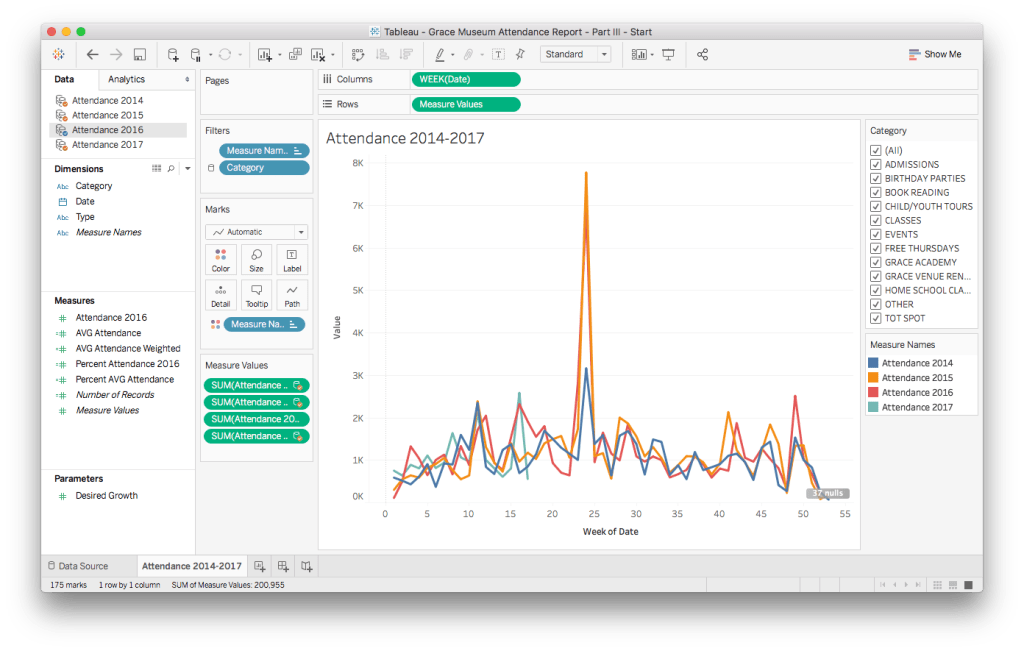The height and width of the screenshot is (651, 1024).
Task: Open Path in the Marks card
Action: tap(292, 295)
